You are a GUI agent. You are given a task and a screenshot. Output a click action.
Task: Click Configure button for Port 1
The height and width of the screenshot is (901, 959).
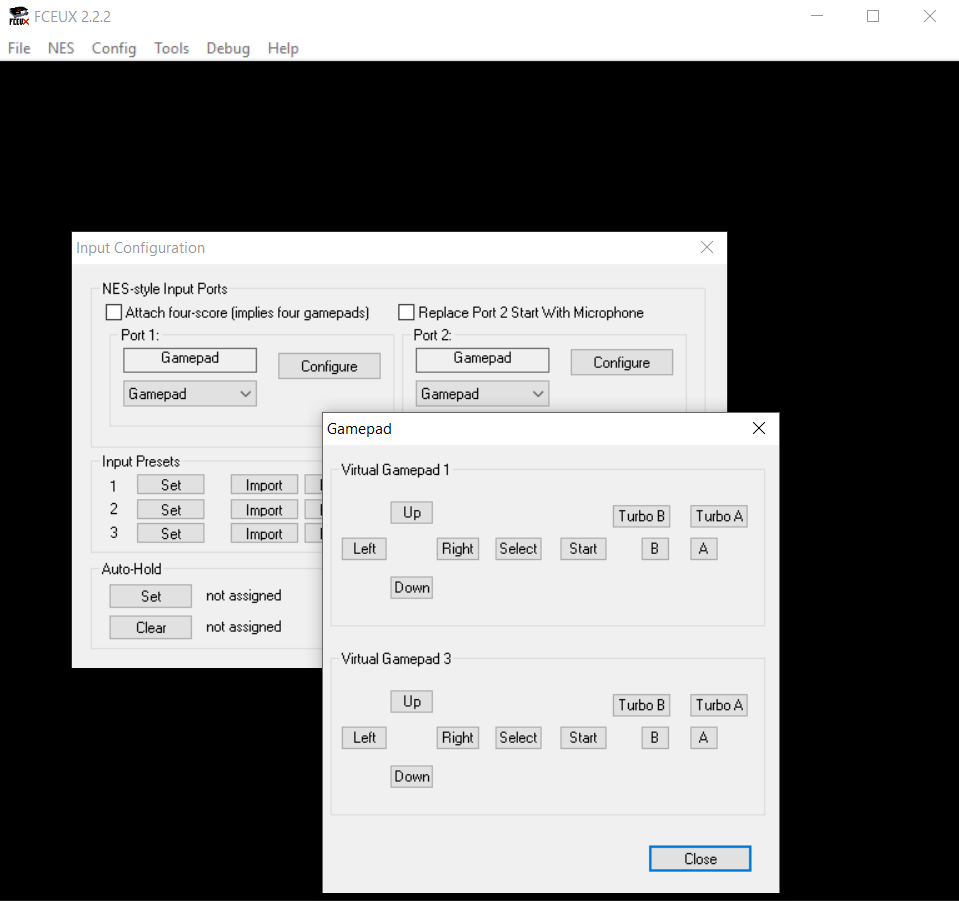click(x=329, y=366)
